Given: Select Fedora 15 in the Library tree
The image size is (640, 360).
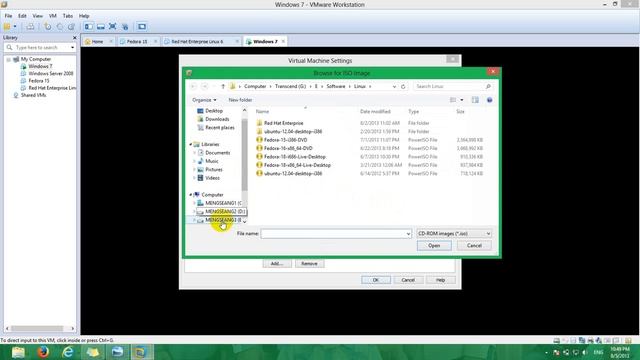Looking at the screenshot, I should click(39, 81).
